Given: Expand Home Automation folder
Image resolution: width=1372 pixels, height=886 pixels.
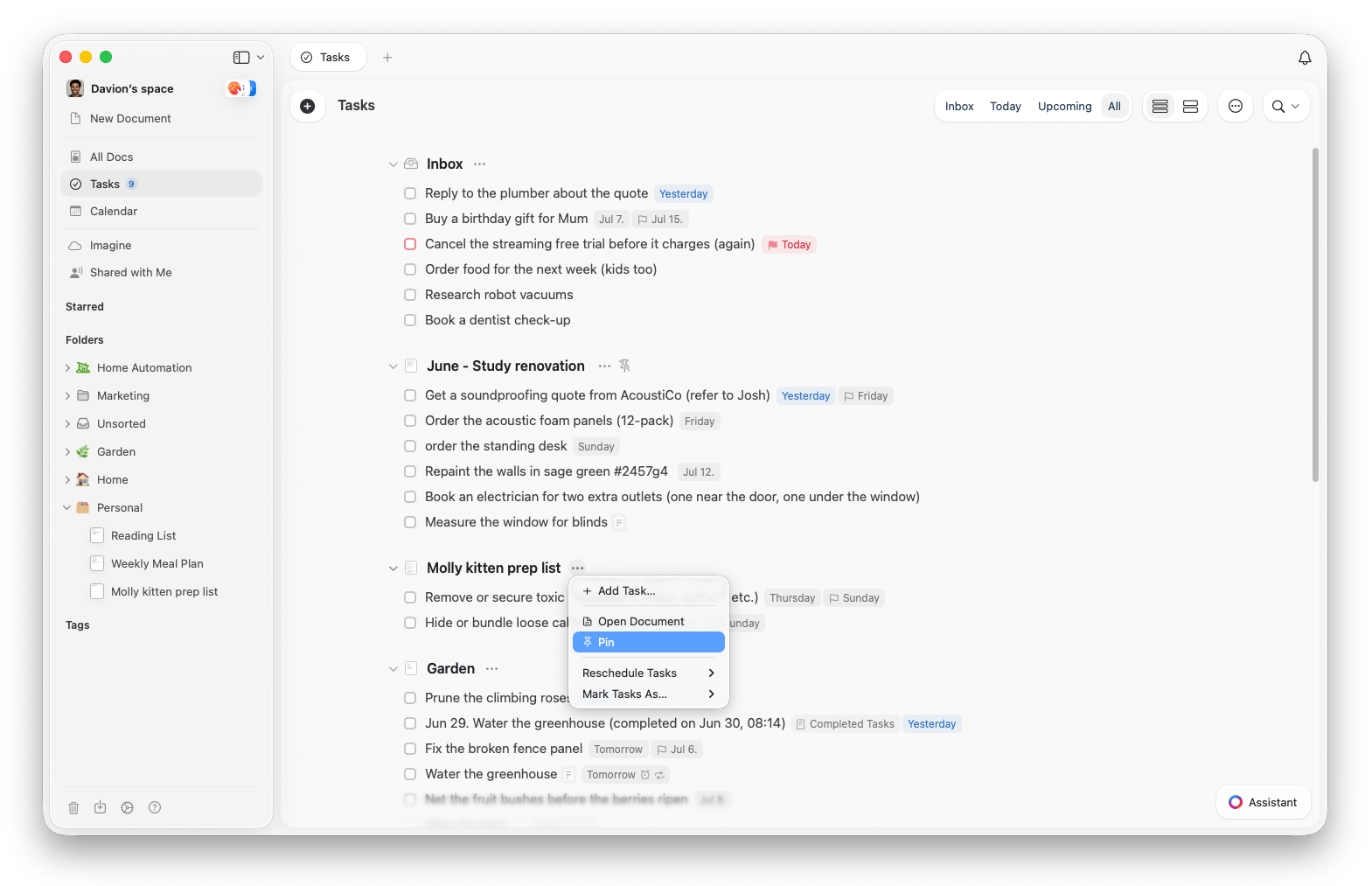Looking at the screenshot, I should (68, 368).
